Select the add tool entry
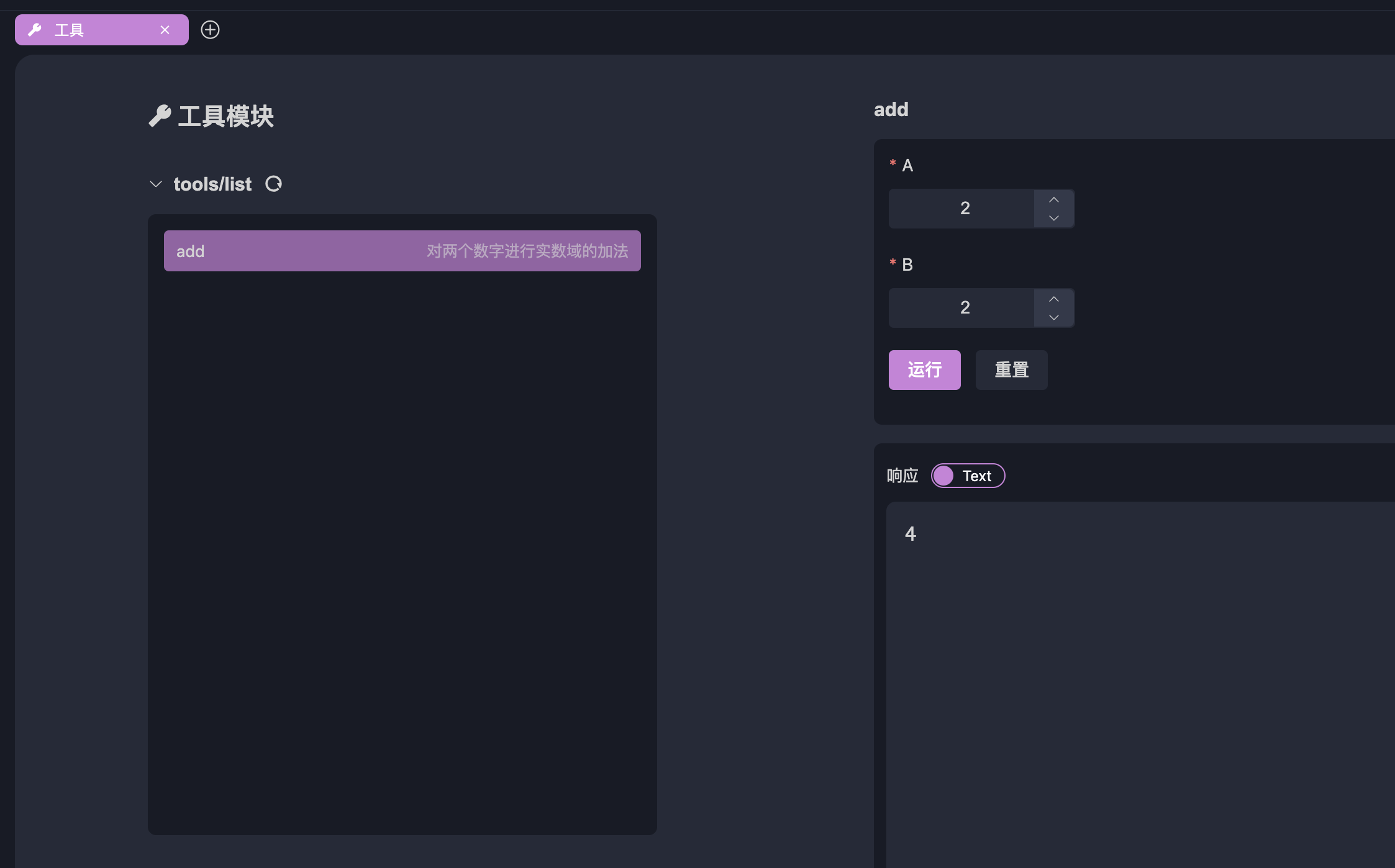The height and width of the screenshot is (868, 1395). point(402,250)
